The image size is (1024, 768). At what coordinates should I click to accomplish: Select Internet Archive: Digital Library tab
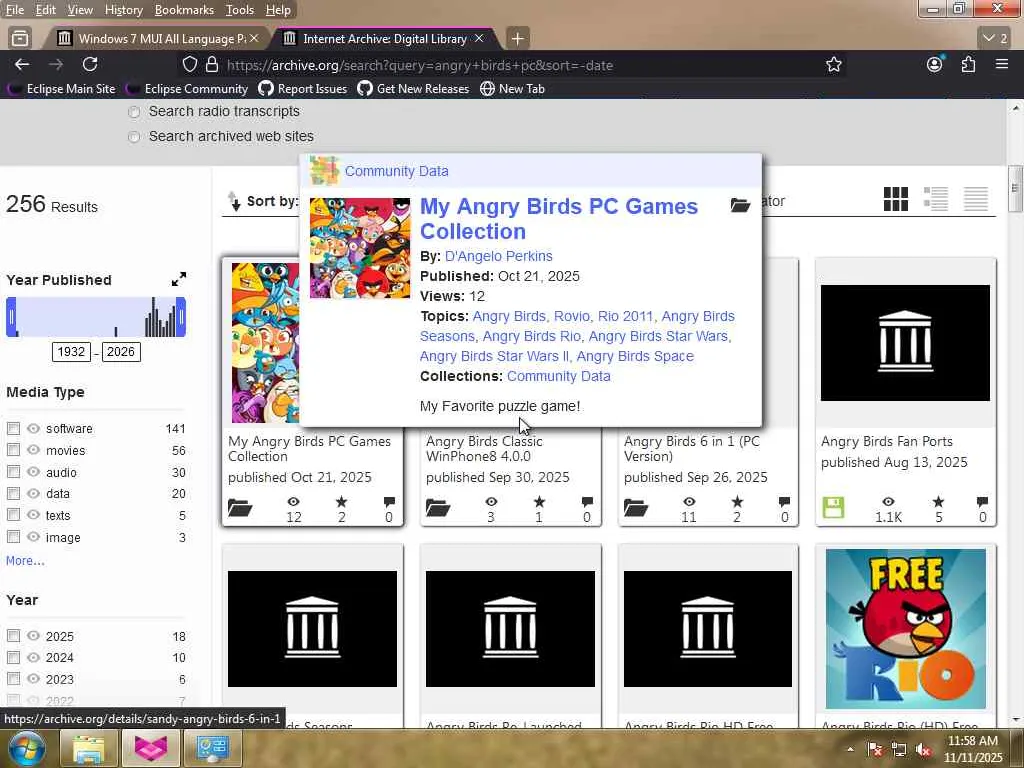click(x=385, y=39)
